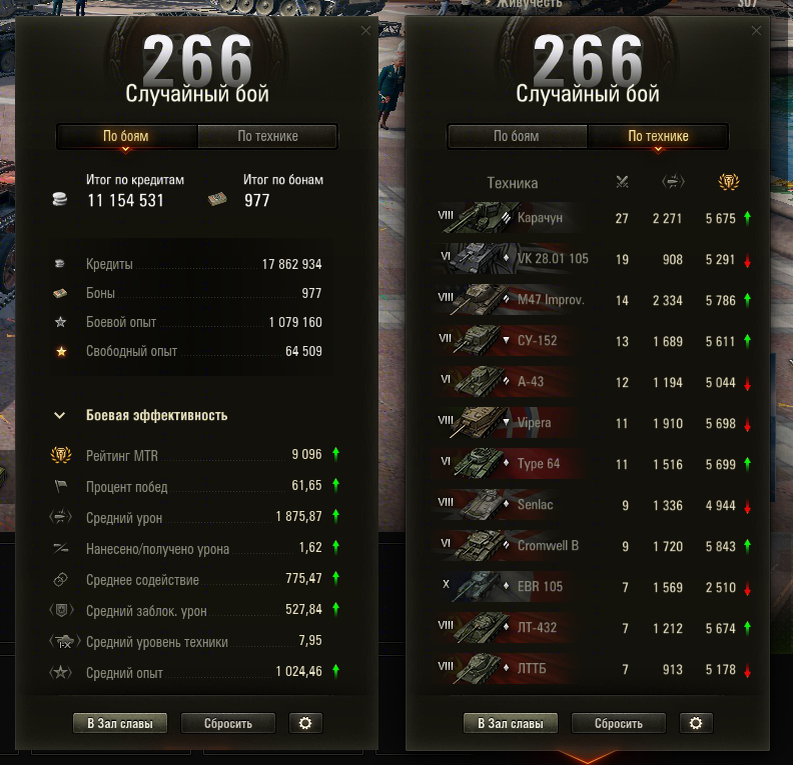Collapse the Боевая эффективность section
The width and height of the screenshot is (793, 765).
point(60,416)
